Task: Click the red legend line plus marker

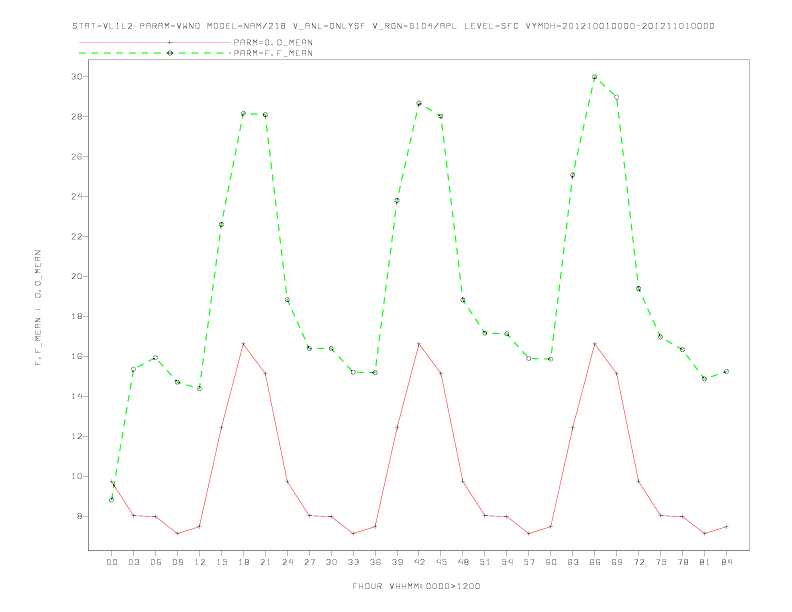Action: click(170, 42)
